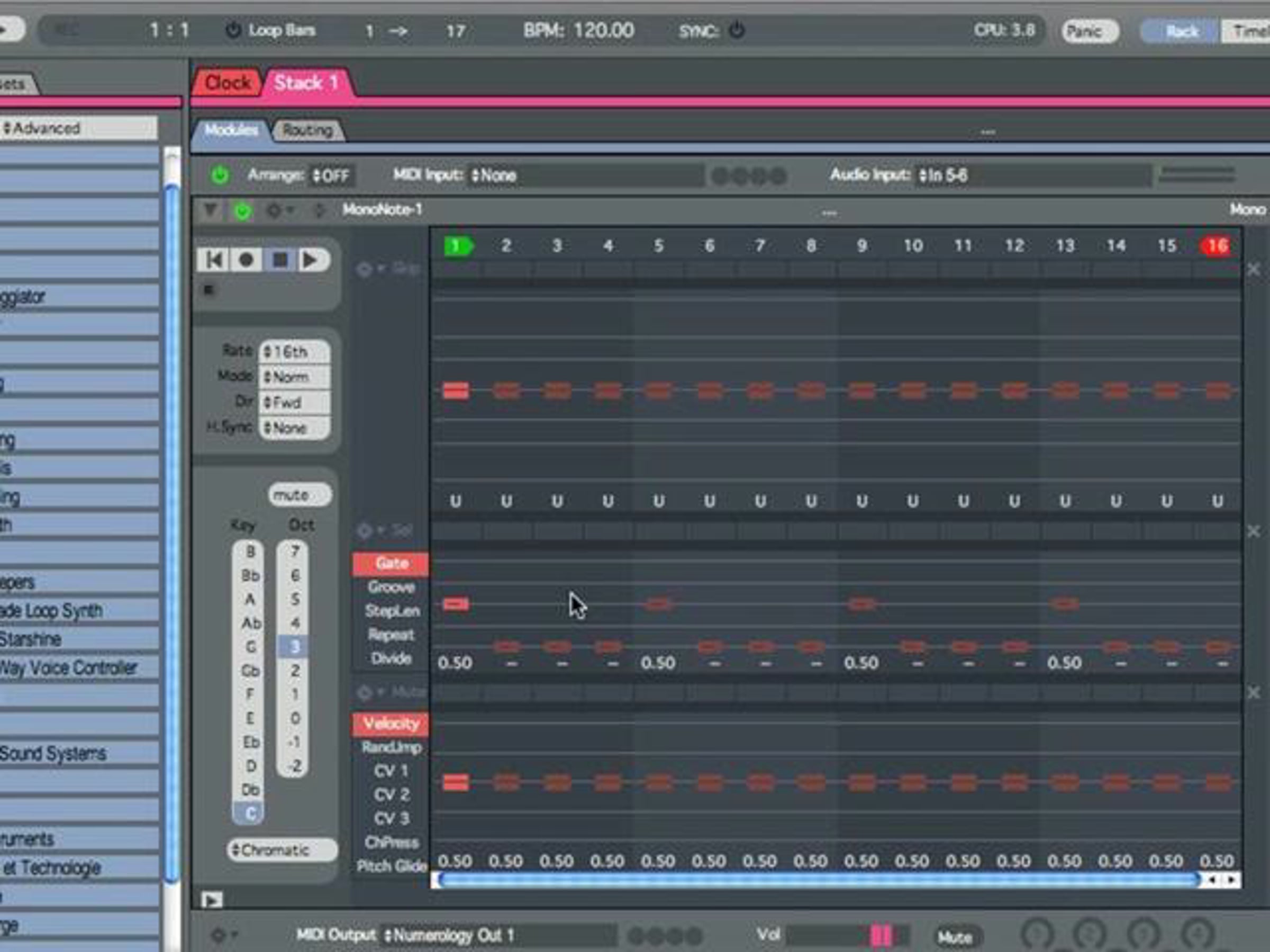This screenshot has width=1270, height=952.
Task: Select Sound Systems in the left list
Action: coord(79,754)
